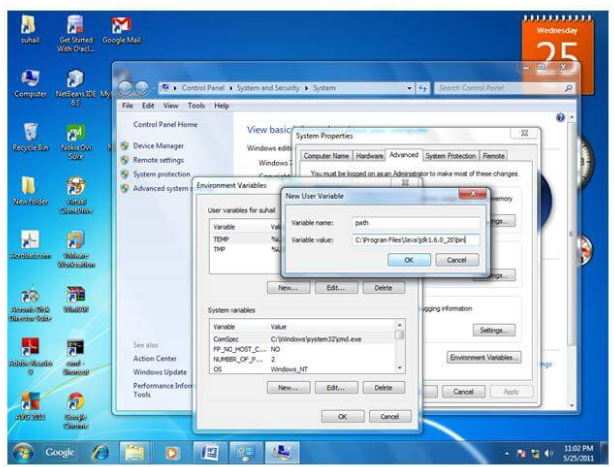Open Get Started With Oracle desktop shortcut
The image size is (614, 467).
click(76, 33)
